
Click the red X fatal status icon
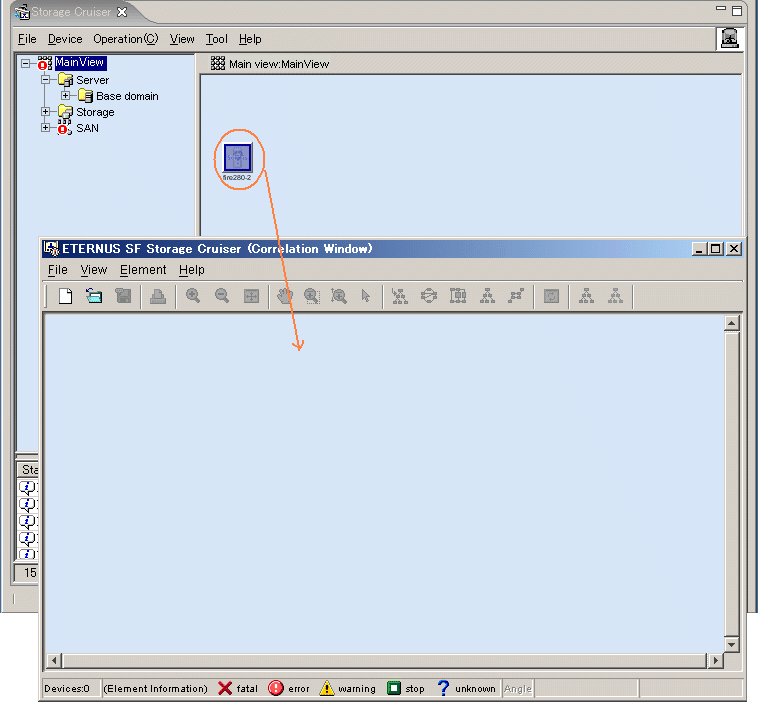225,688
